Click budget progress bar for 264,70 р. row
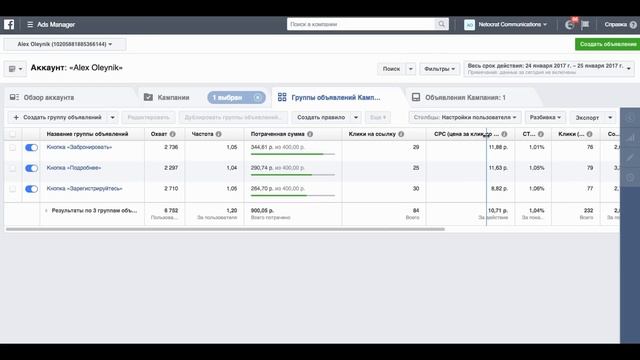The width and height of the screenshot is (640, 360). [293, 196]
